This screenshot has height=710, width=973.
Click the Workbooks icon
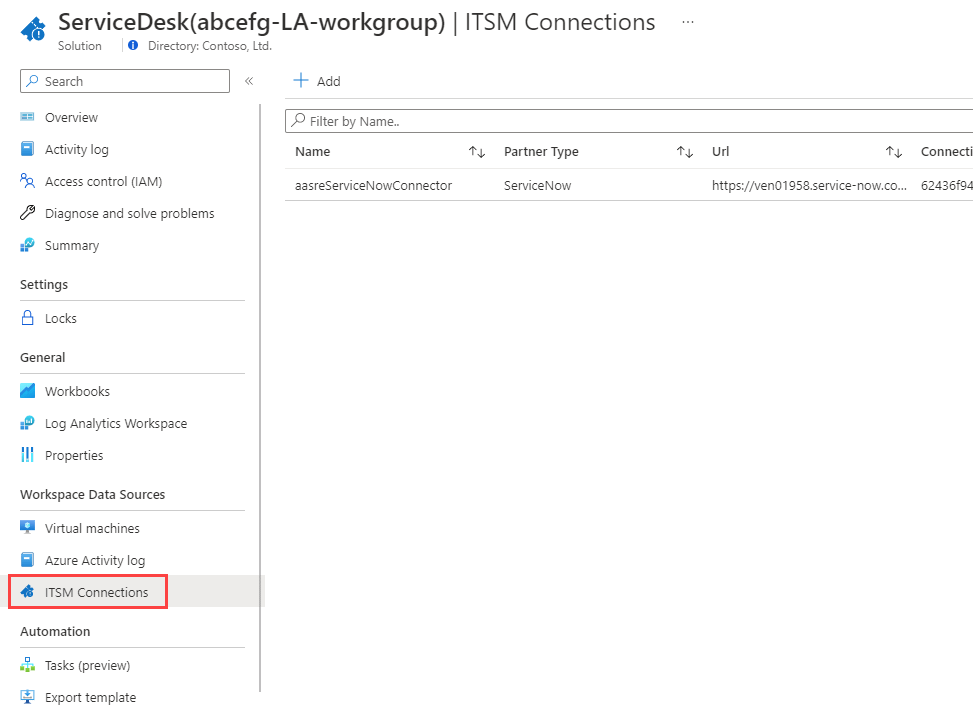[27, 390]
